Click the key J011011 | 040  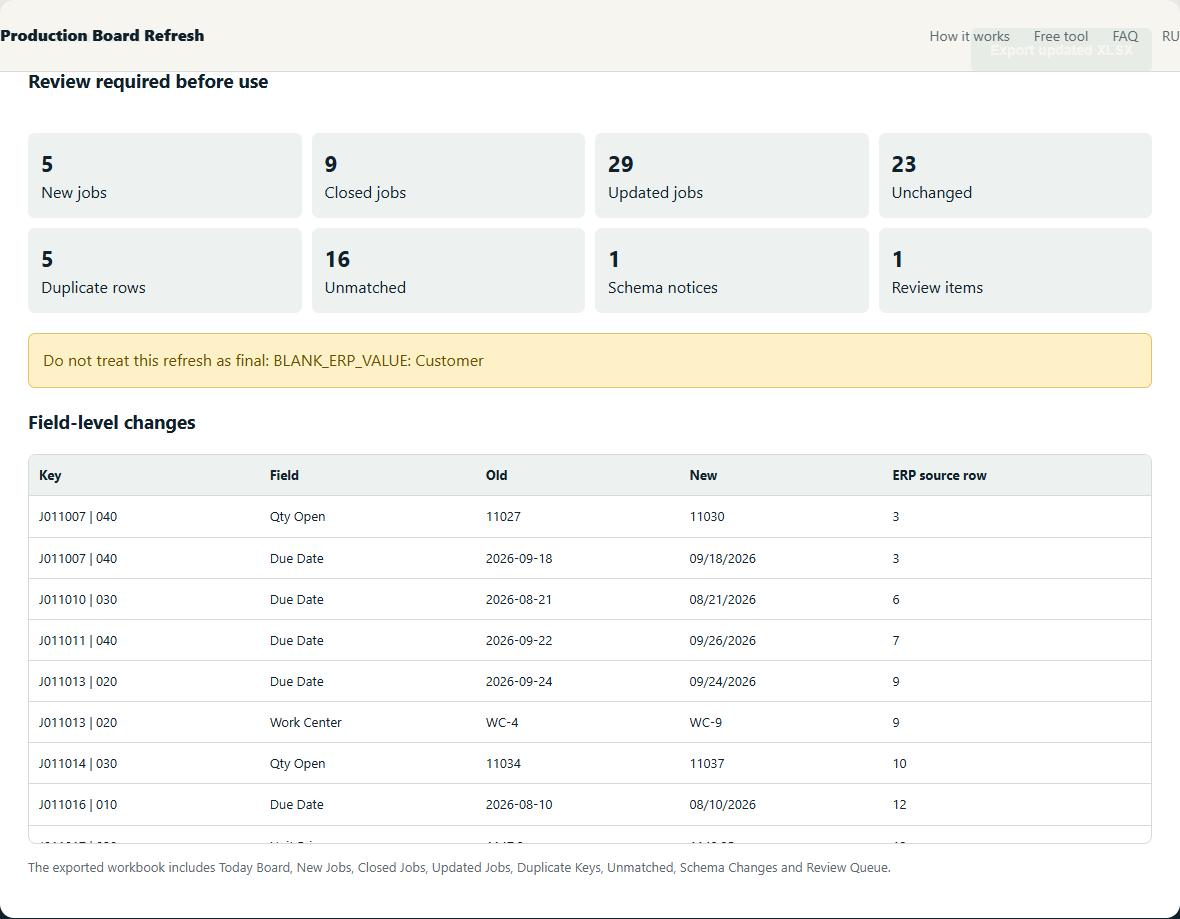coord(78,641)
